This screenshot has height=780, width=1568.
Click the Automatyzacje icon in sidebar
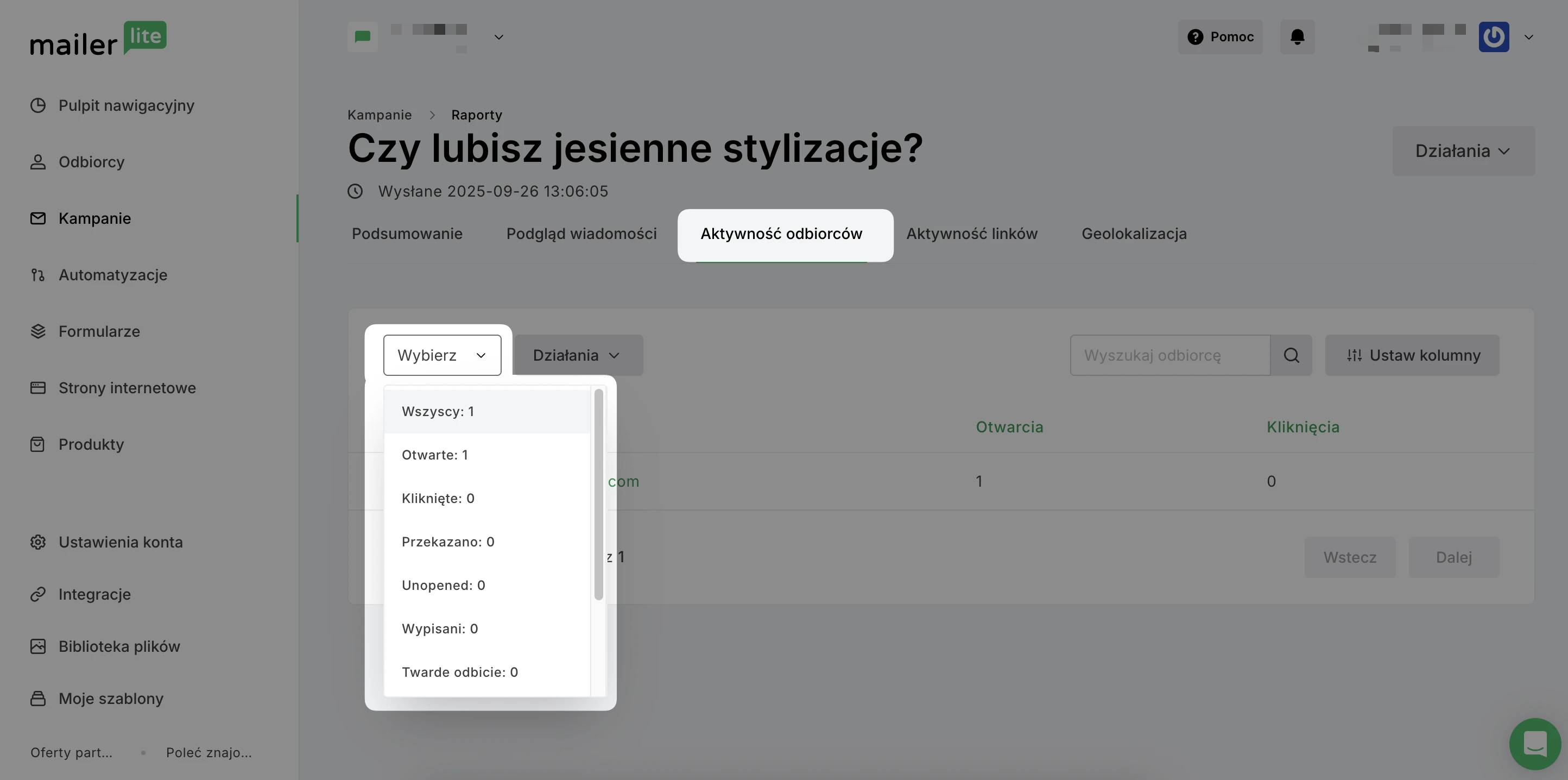point(38,275)
